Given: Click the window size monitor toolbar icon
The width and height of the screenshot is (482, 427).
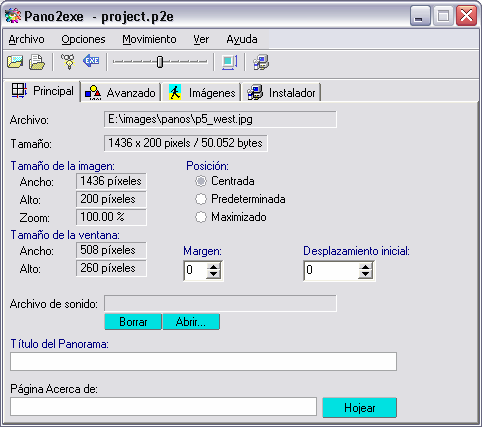Looking at the screenshot, I should (x=229, y=62).
